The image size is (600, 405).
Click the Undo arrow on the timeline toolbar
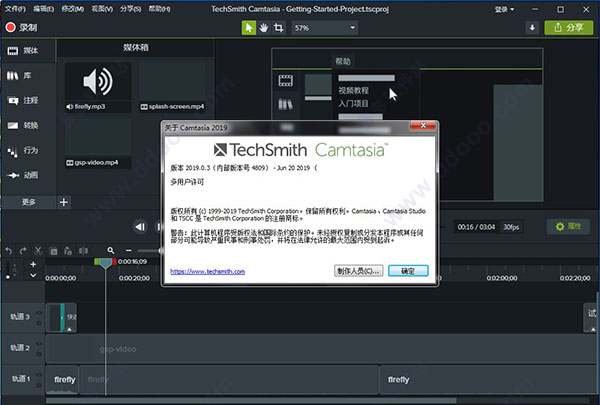click(x=8, y=251)
